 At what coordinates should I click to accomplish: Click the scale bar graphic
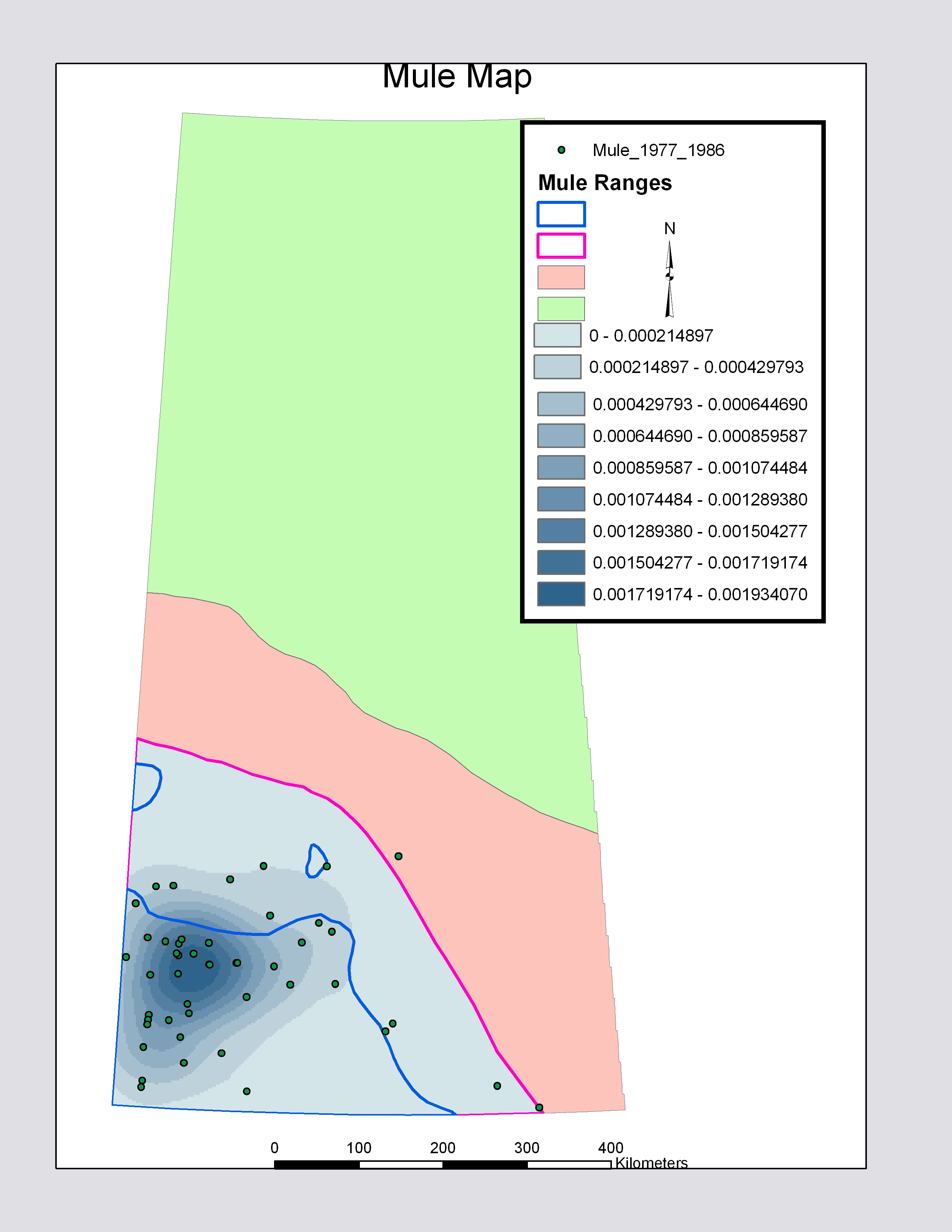[x=443, y=1164]
